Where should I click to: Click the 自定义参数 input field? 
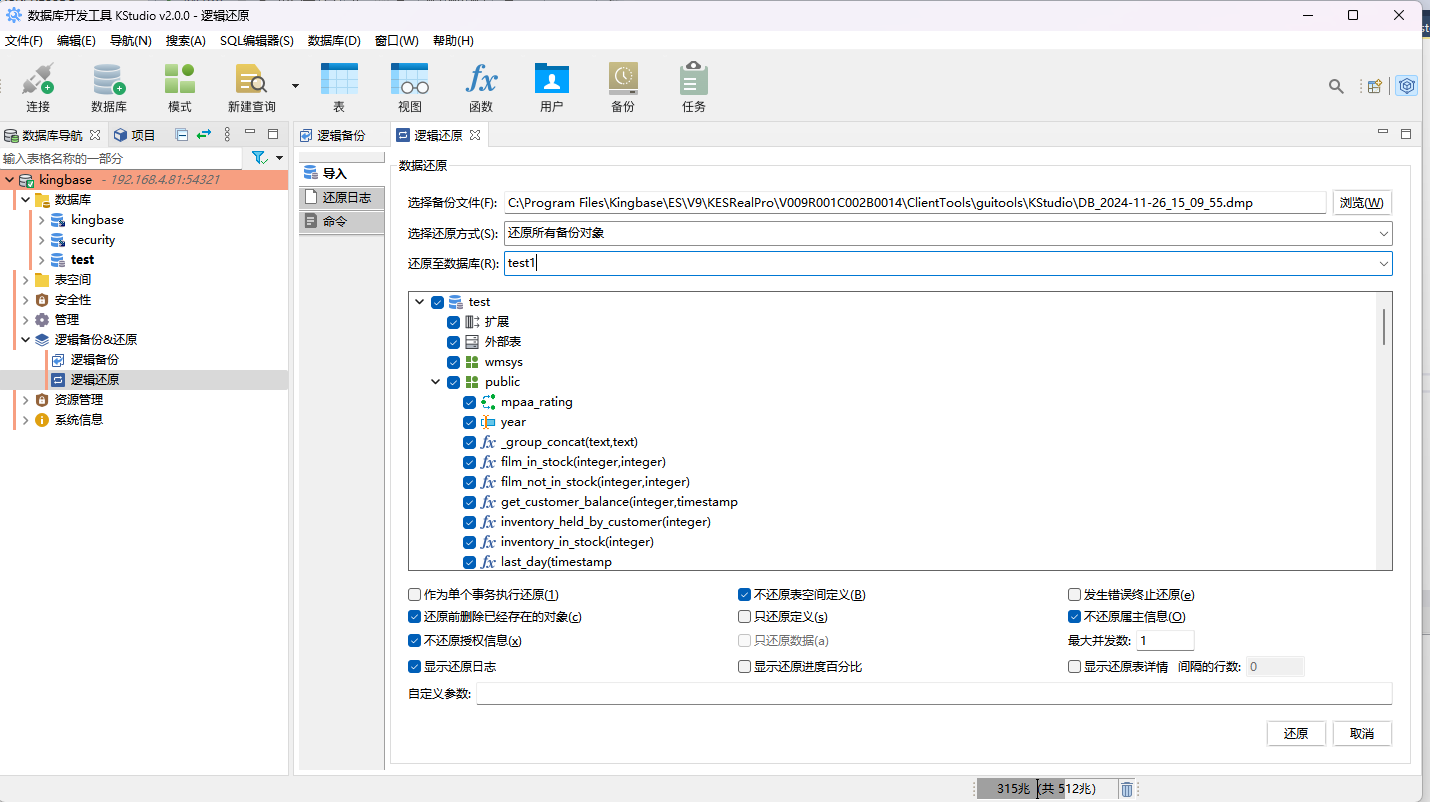coord(933,694)
